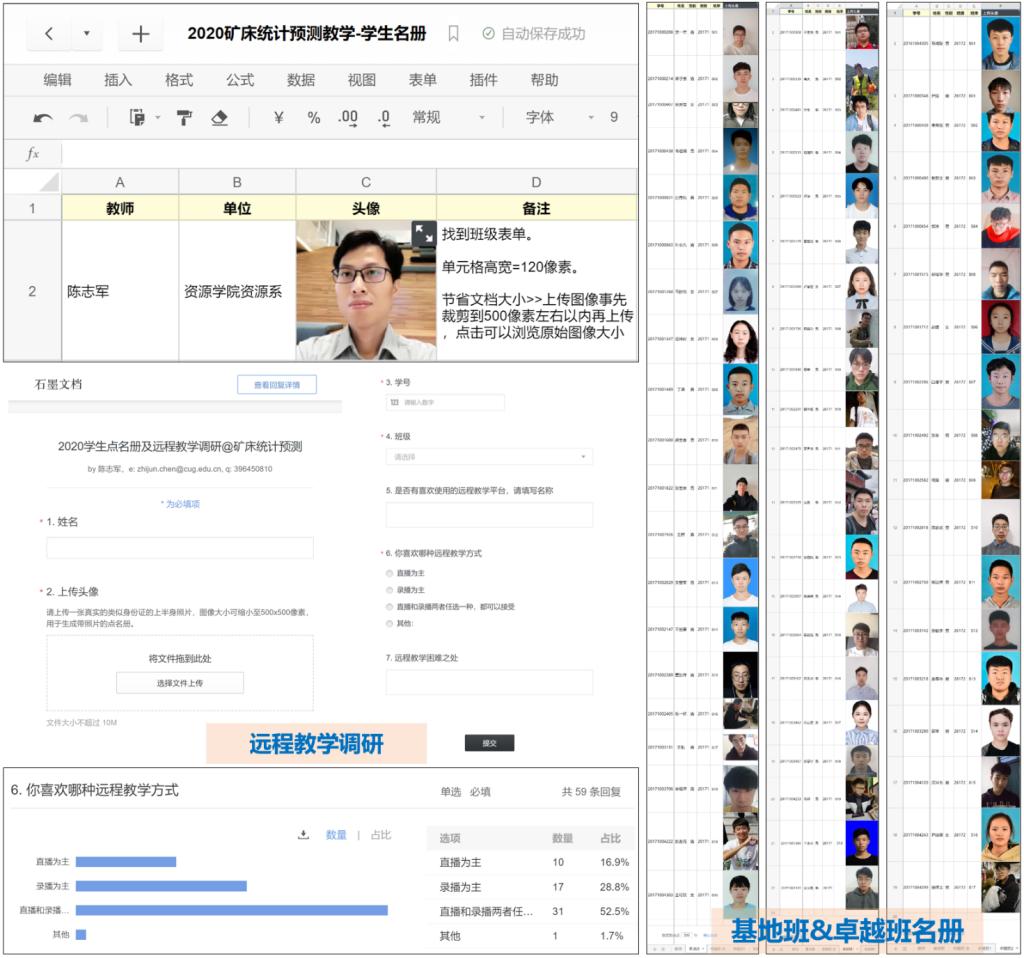This screenshot has height=958, width=1024.
Task: Click the plus icon to create new
Action: click(x=140, y=34)
